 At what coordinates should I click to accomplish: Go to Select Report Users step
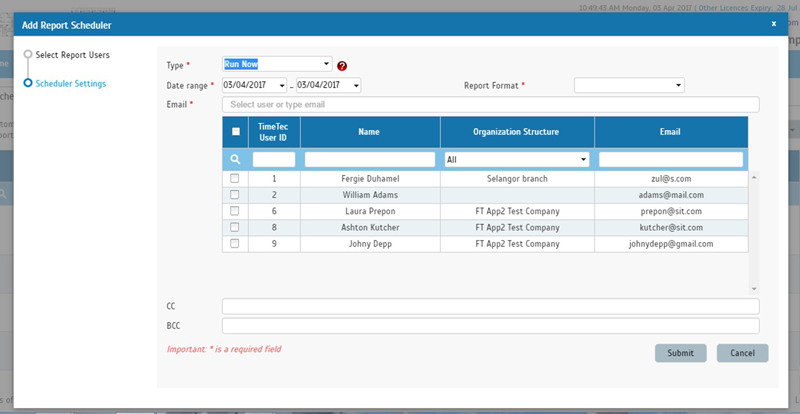[72, 55]
